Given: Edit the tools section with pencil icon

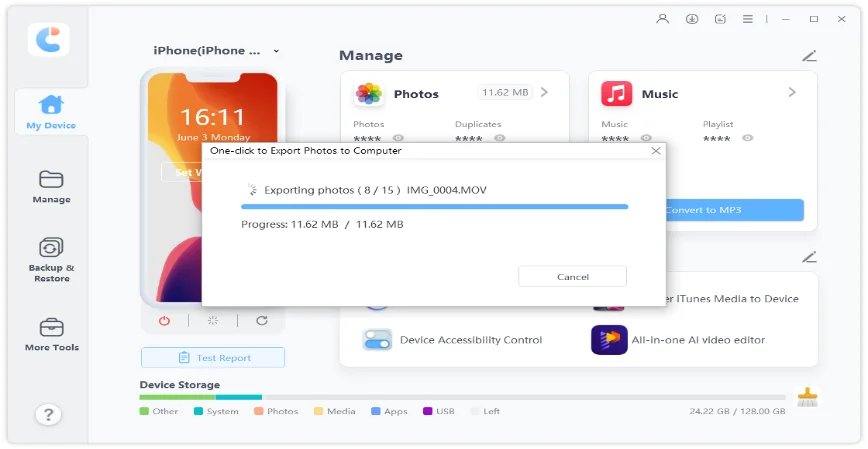Looking at the screenshot, I should [809, 257].
